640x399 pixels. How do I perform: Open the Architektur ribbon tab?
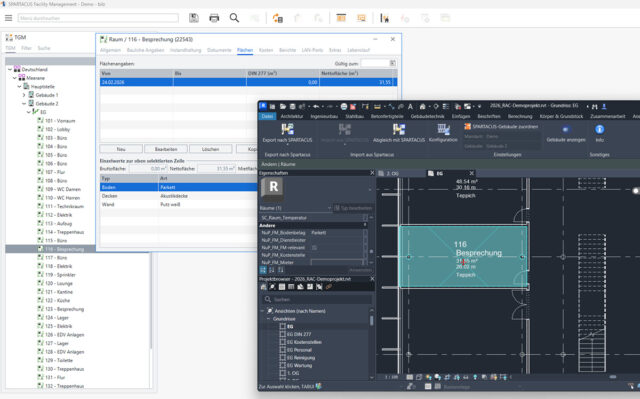[292, 116]
